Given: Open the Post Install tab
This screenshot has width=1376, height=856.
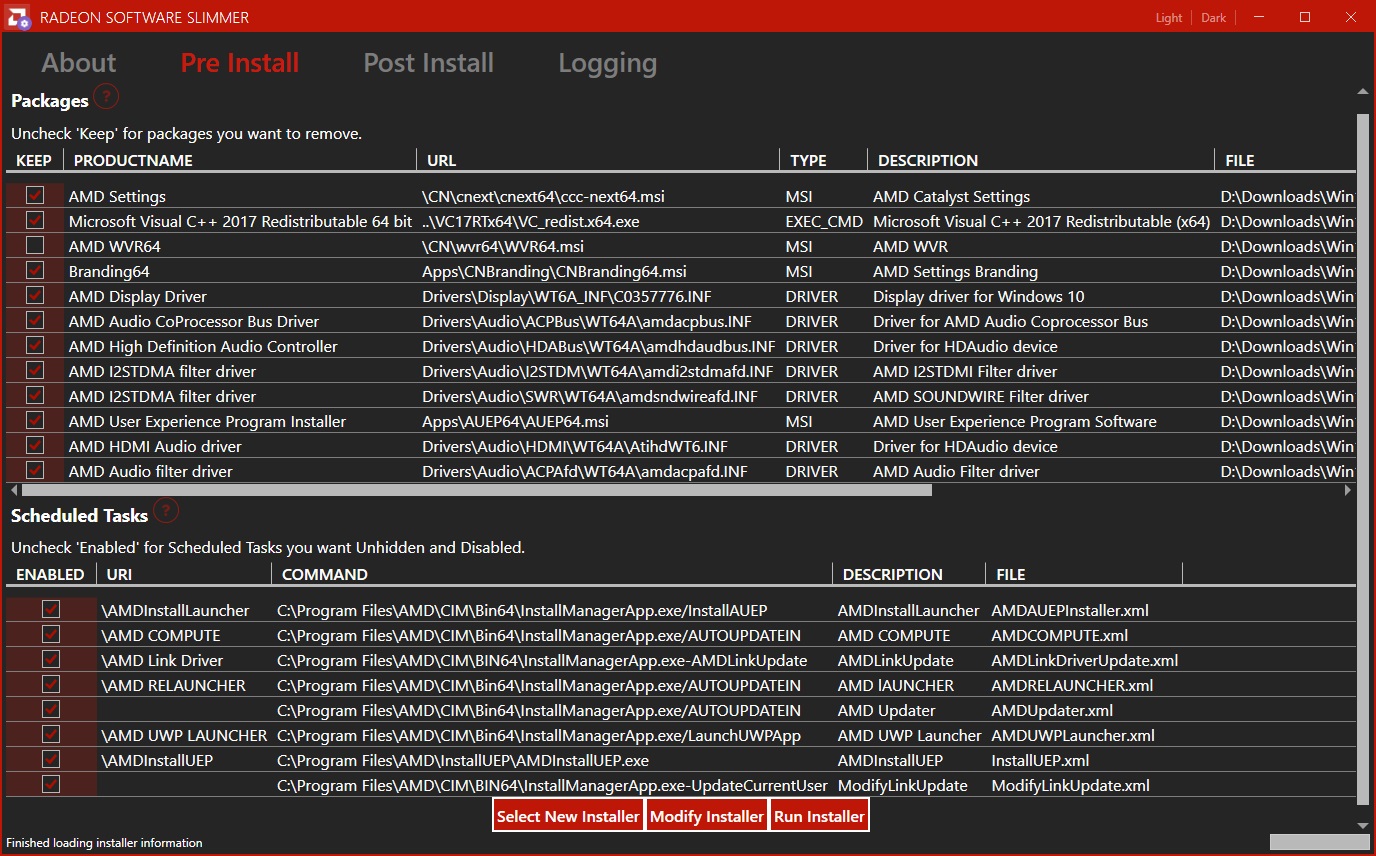Looking at the screenshot, I should point(429,63).
